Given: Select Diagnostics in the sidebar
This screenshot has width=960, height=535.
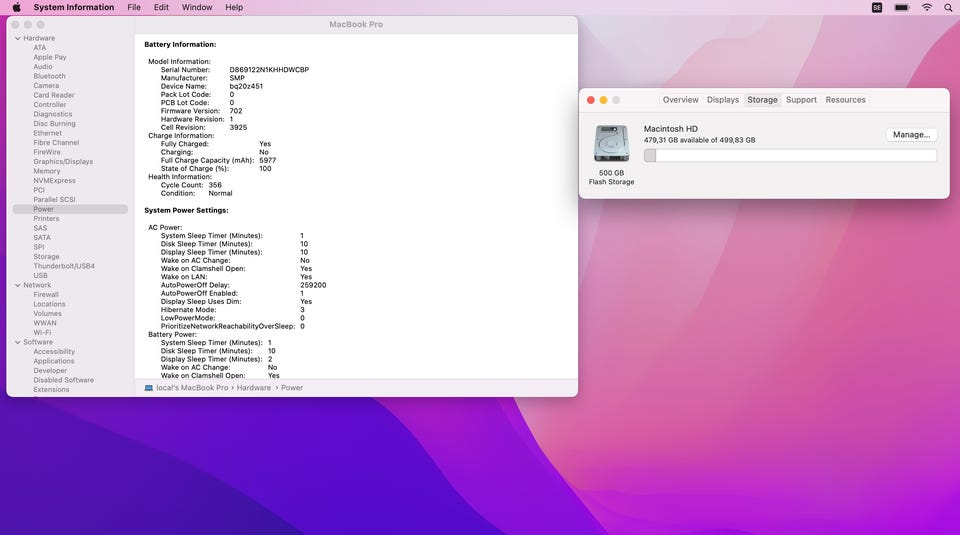Looking at the screenshot, I should click(x=53, y=114).
